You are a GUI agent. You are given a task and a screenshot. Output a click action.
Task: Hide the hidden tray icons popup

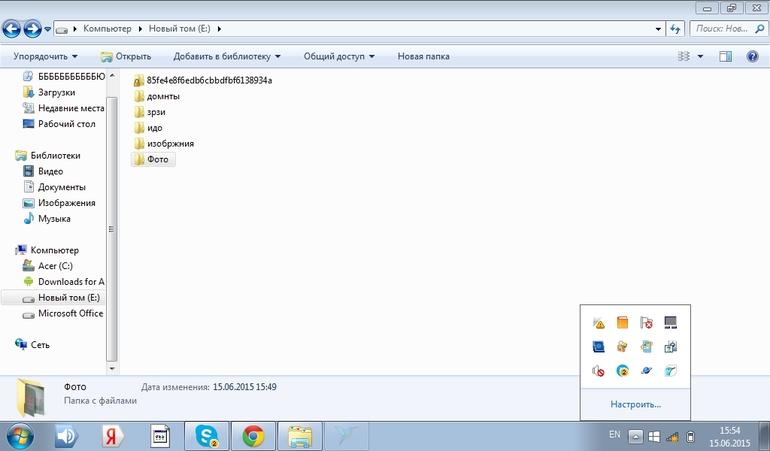click(636, 437)
